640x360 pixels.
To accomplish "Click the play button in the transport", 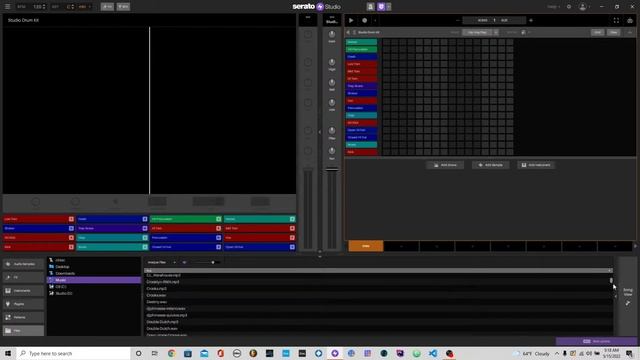I will [x=351, y=20].
